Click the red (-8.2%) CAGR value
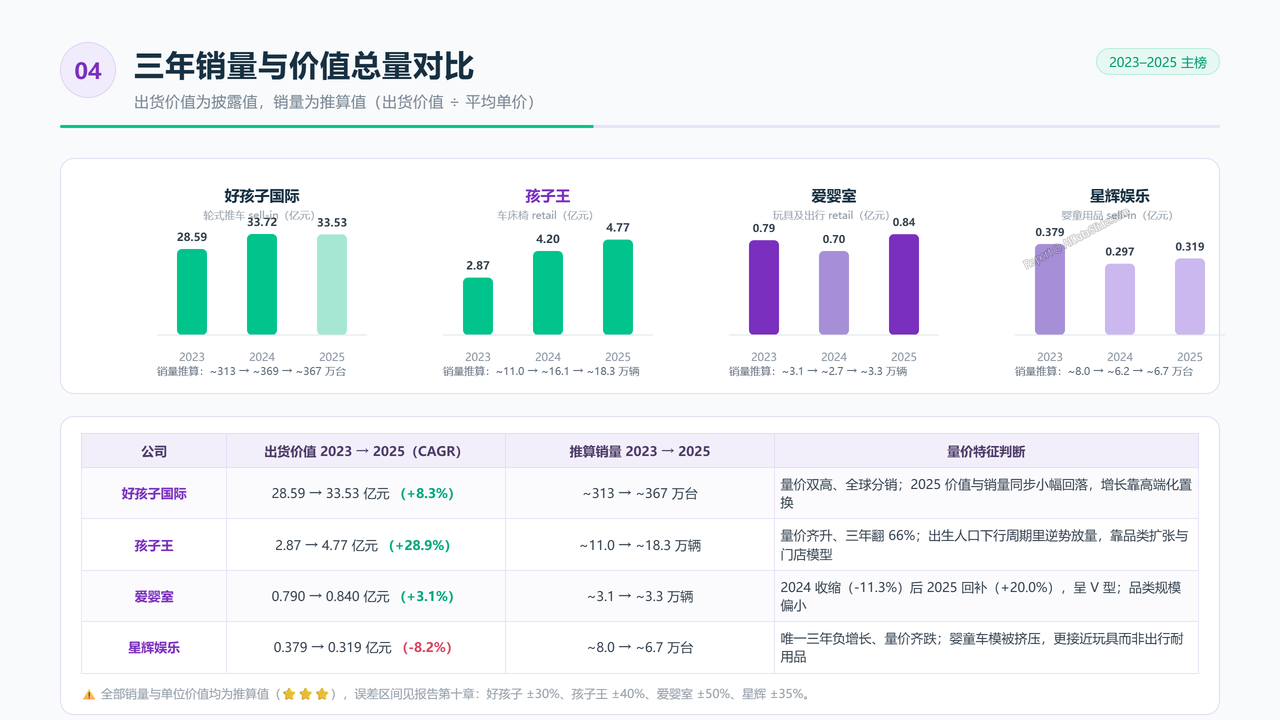The image size is (1280, 720). click(x=427, y=647)
